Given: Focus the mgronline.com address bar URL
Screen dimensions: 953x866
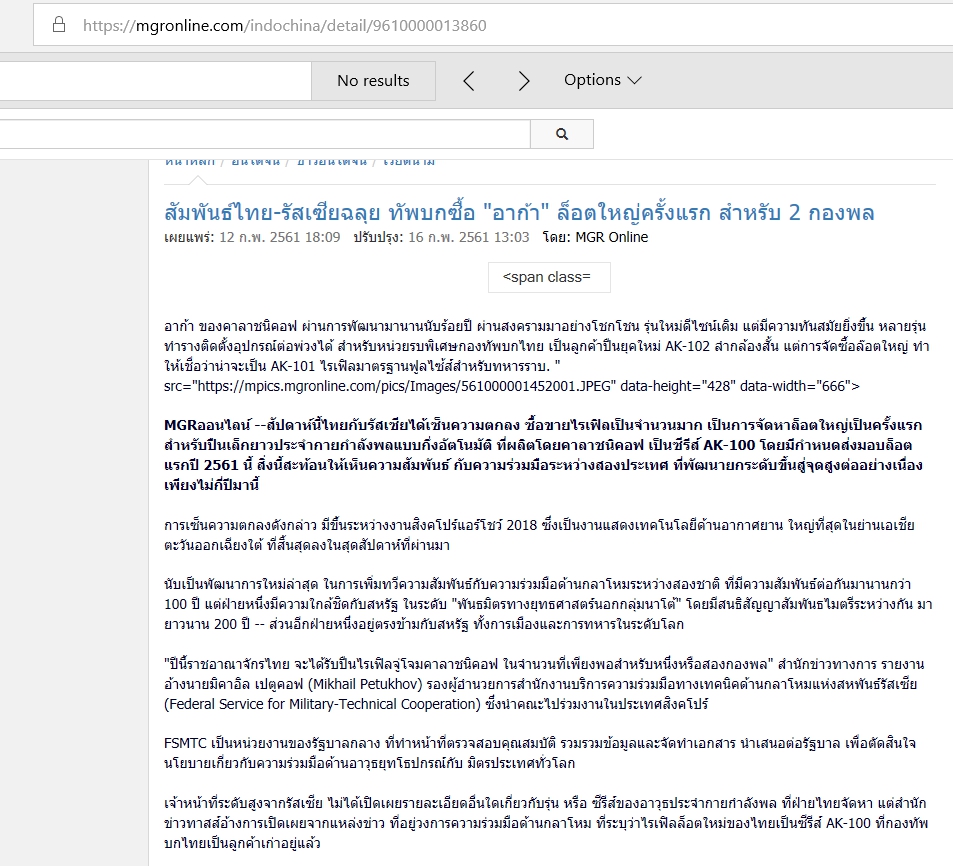Looking at the screenshot, I should tap(285, 25).
